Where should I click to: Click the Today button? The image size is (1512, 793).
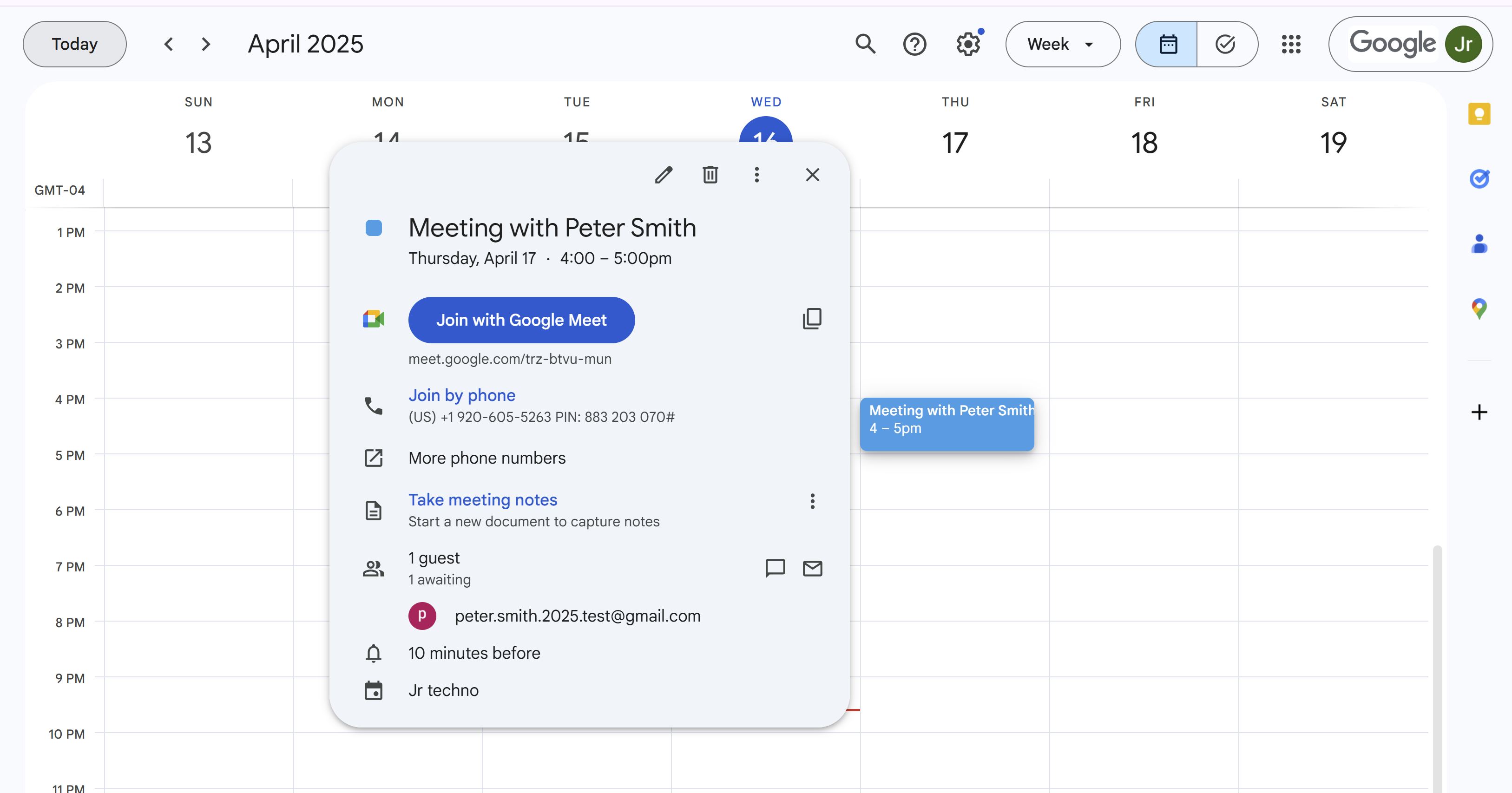(x=74, y=44)
